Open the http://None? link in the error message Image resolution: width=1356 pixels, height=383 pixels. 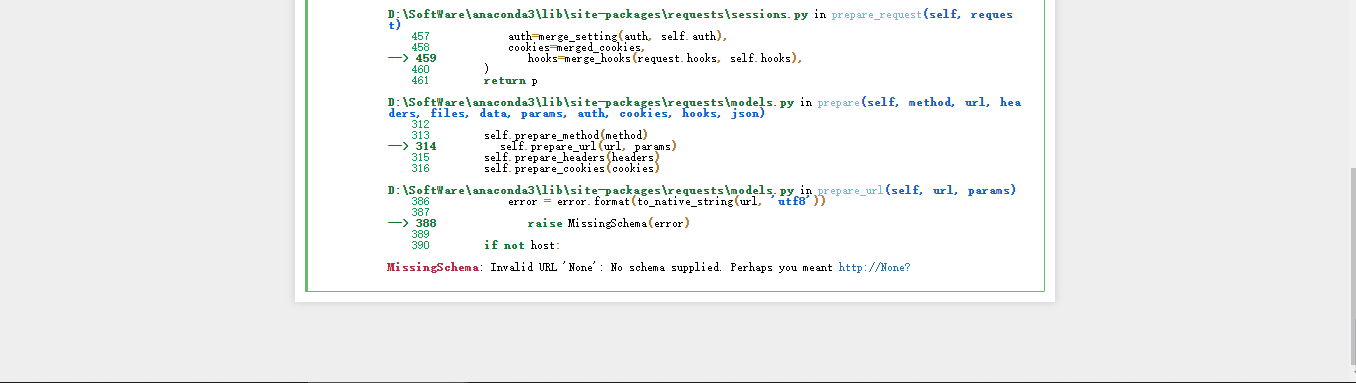click(874, 268)
